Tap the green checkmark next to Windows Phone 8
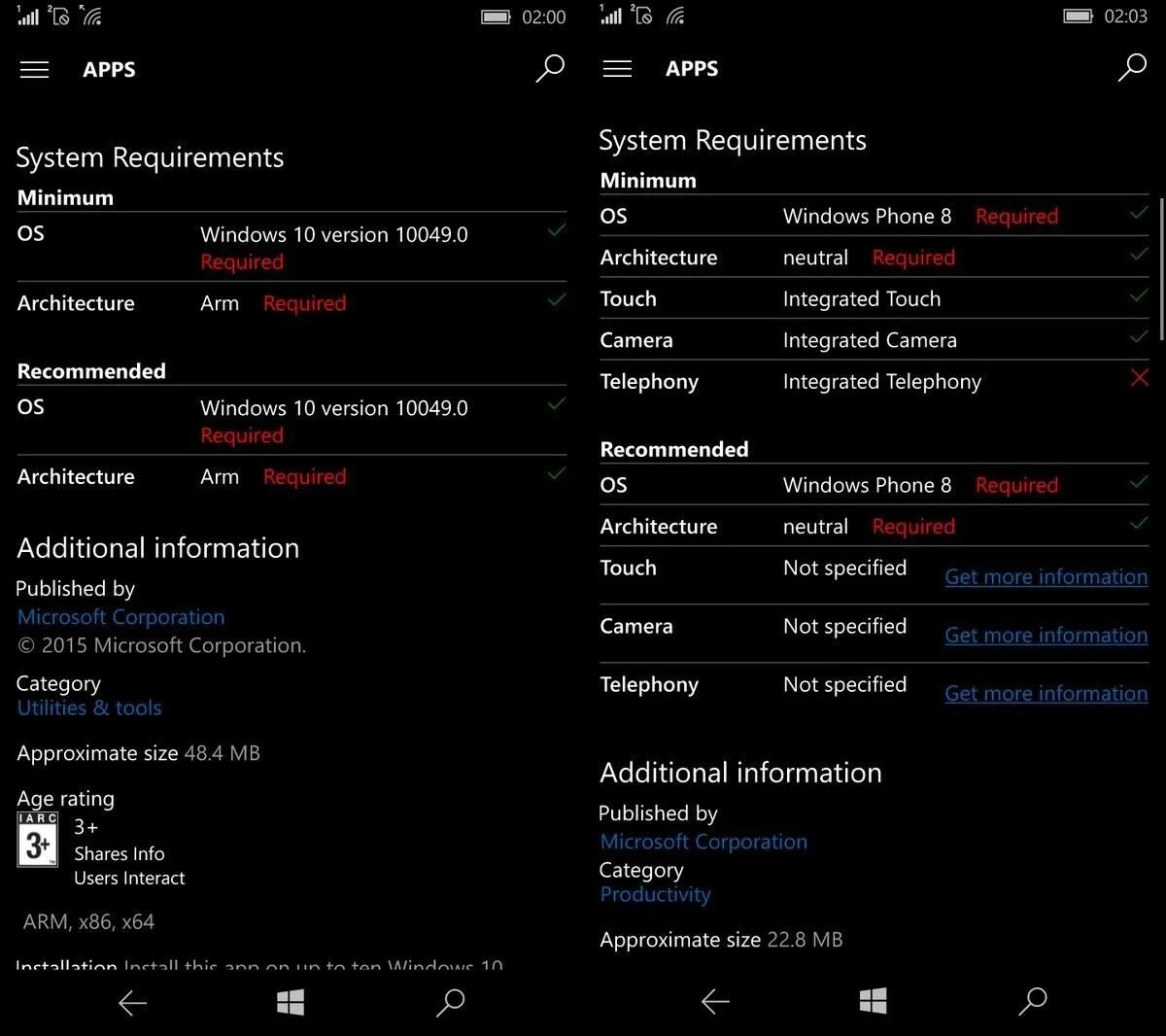The image size is (1166, 1036). click(1137, 212)
